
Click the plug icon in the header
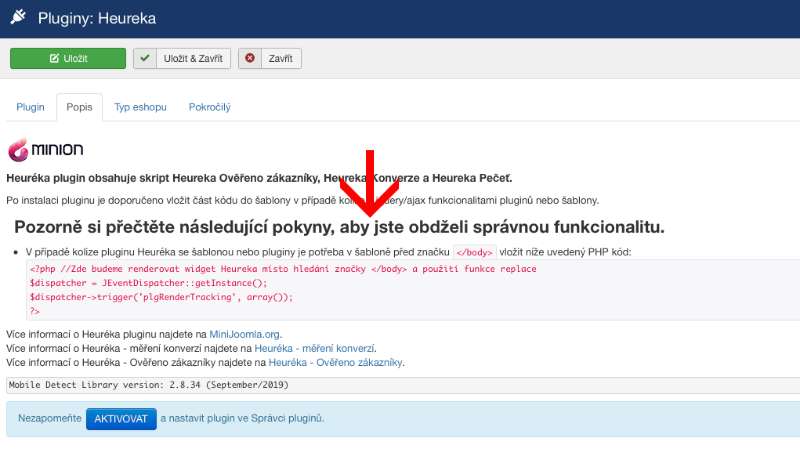point(17,18)
